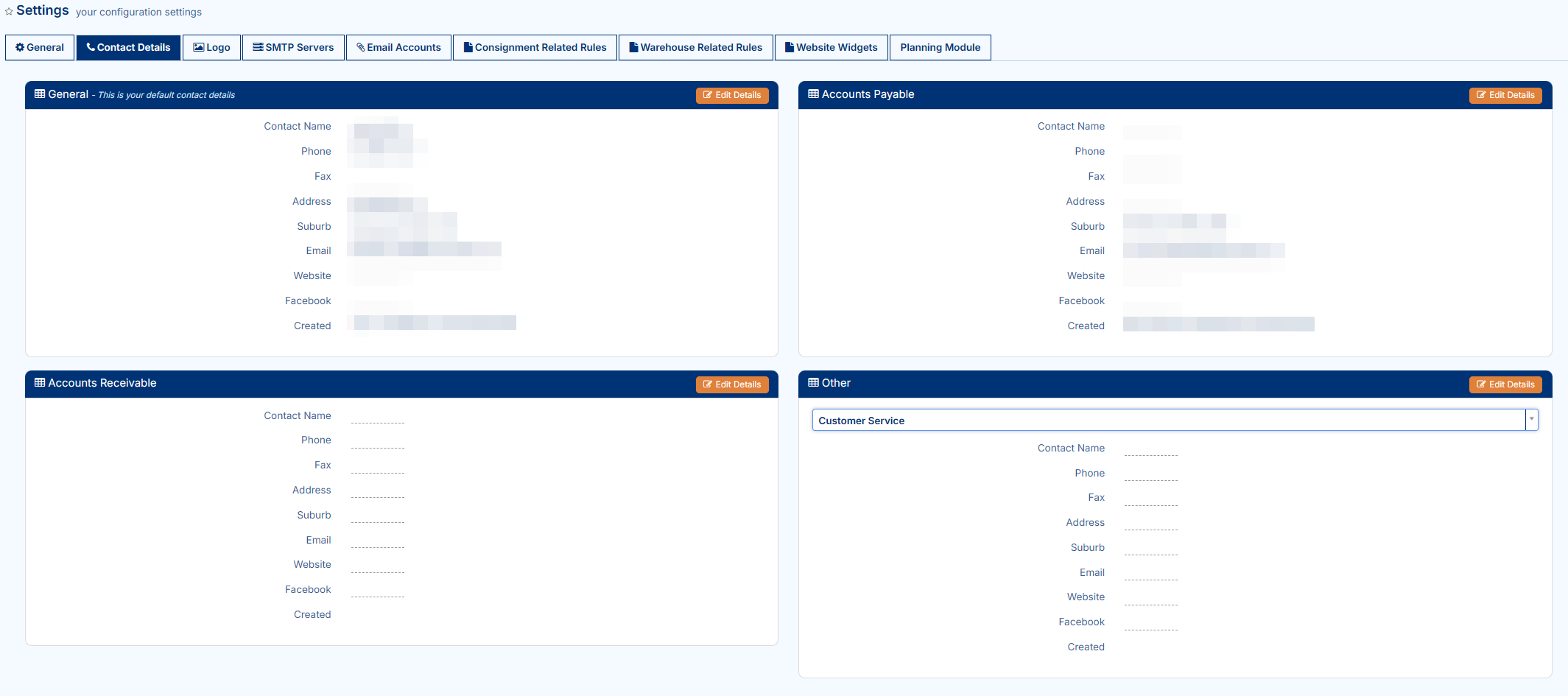Click the paperclip icon on Email Accounts tab
Image resolution: width=1568 pixels, height=696 pixels.
click(x=361, y=47)
